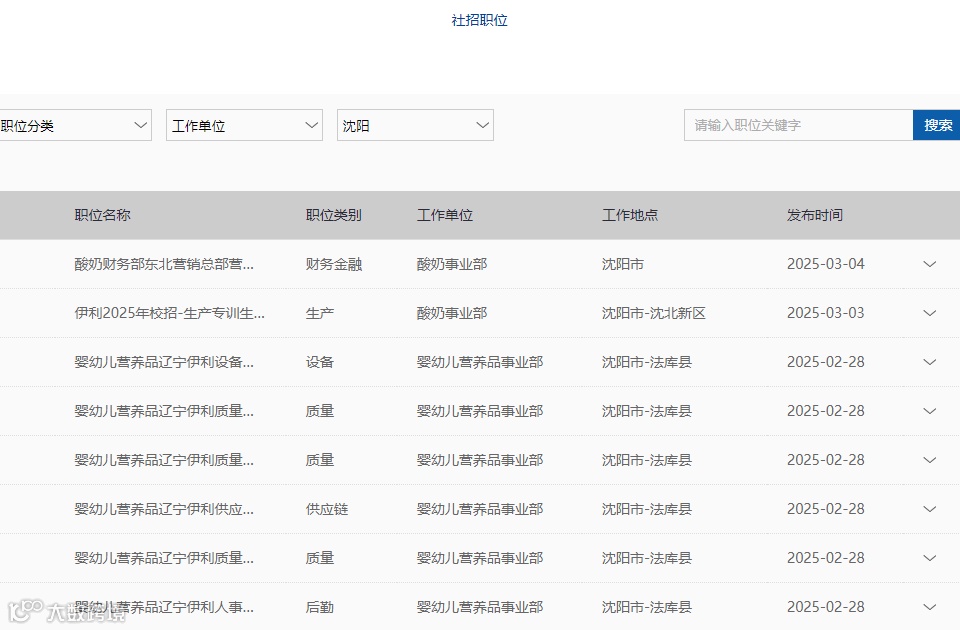960x630 pixels.
Task: Click the 工作单位 column header in table
Action: click(x=444, y=215)
